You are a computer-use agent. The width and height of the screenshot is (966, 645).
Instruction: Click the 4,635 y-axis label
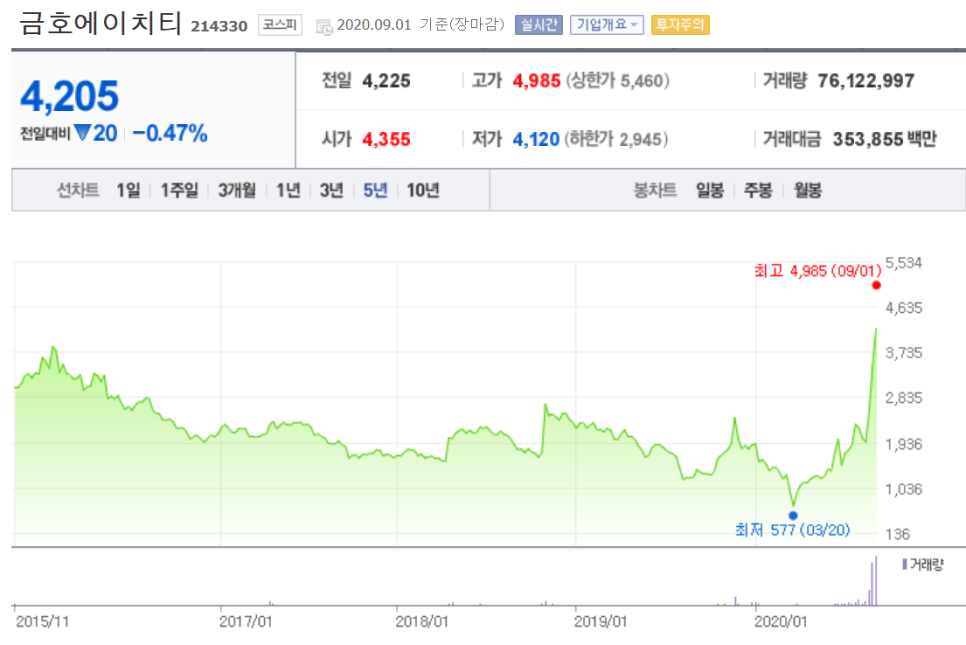[x=904, y=308]
